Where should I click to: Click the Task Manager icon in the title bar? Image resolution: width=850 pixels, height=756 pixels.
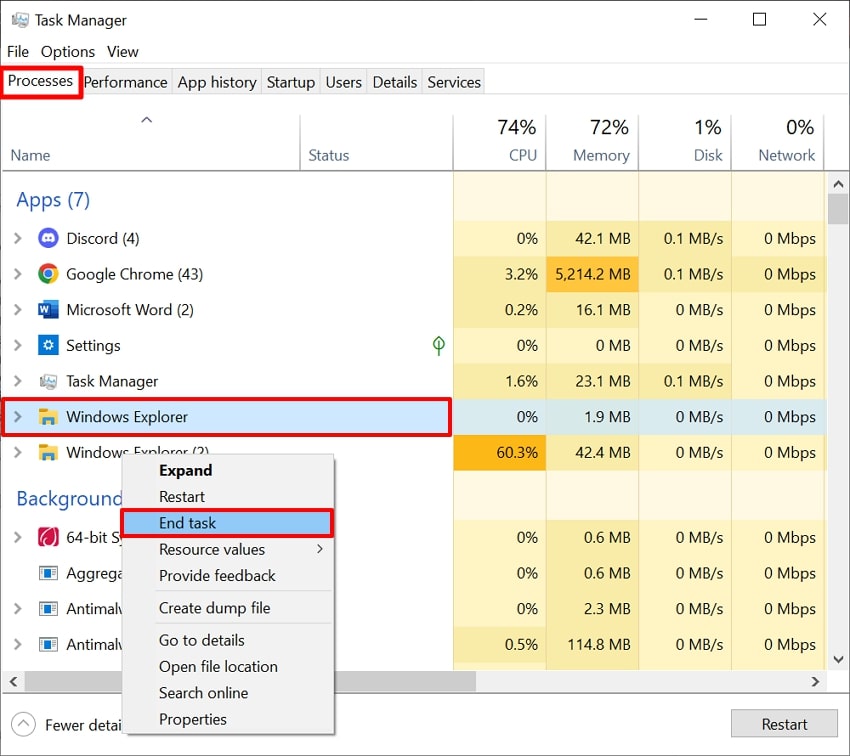coord(20,20)
